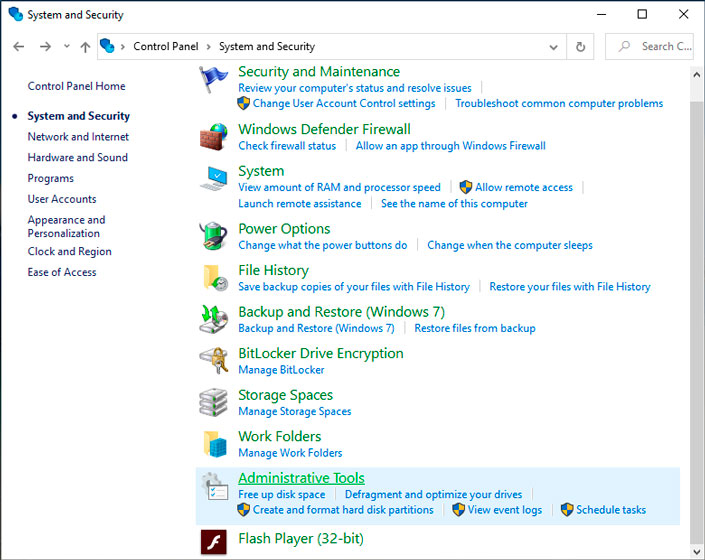Click Launch remote assistance link

pos(299,204)
